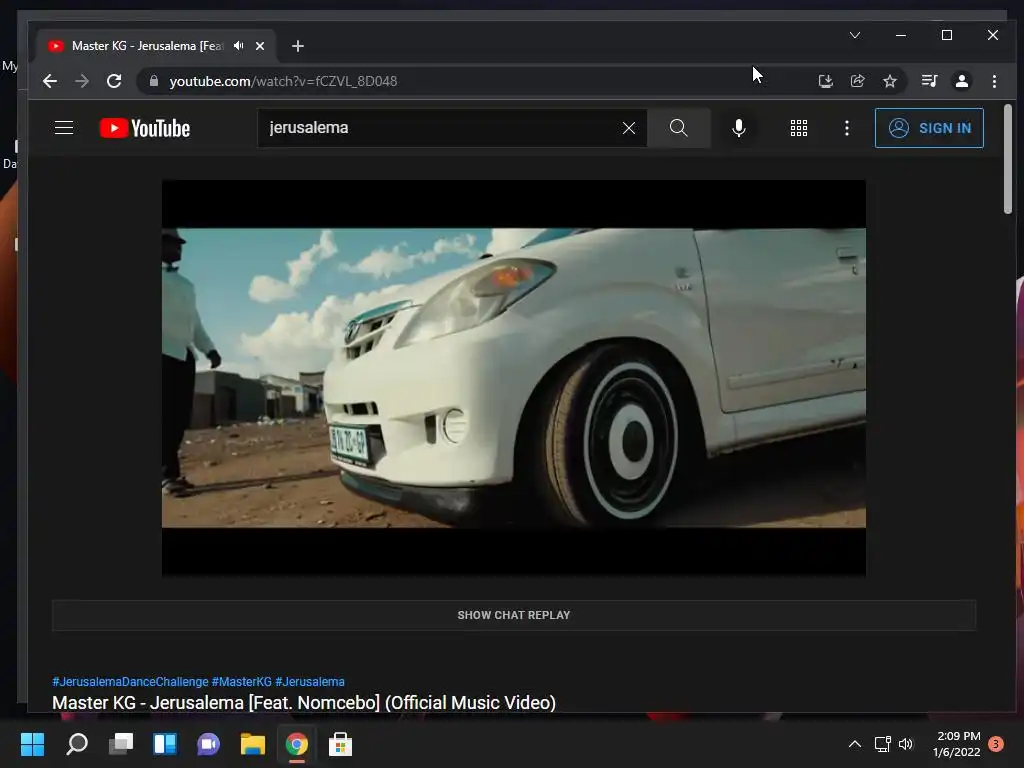Start voice search with the microphone
Viewport: 1024px width, 768px height.
(x=739, y=128)
